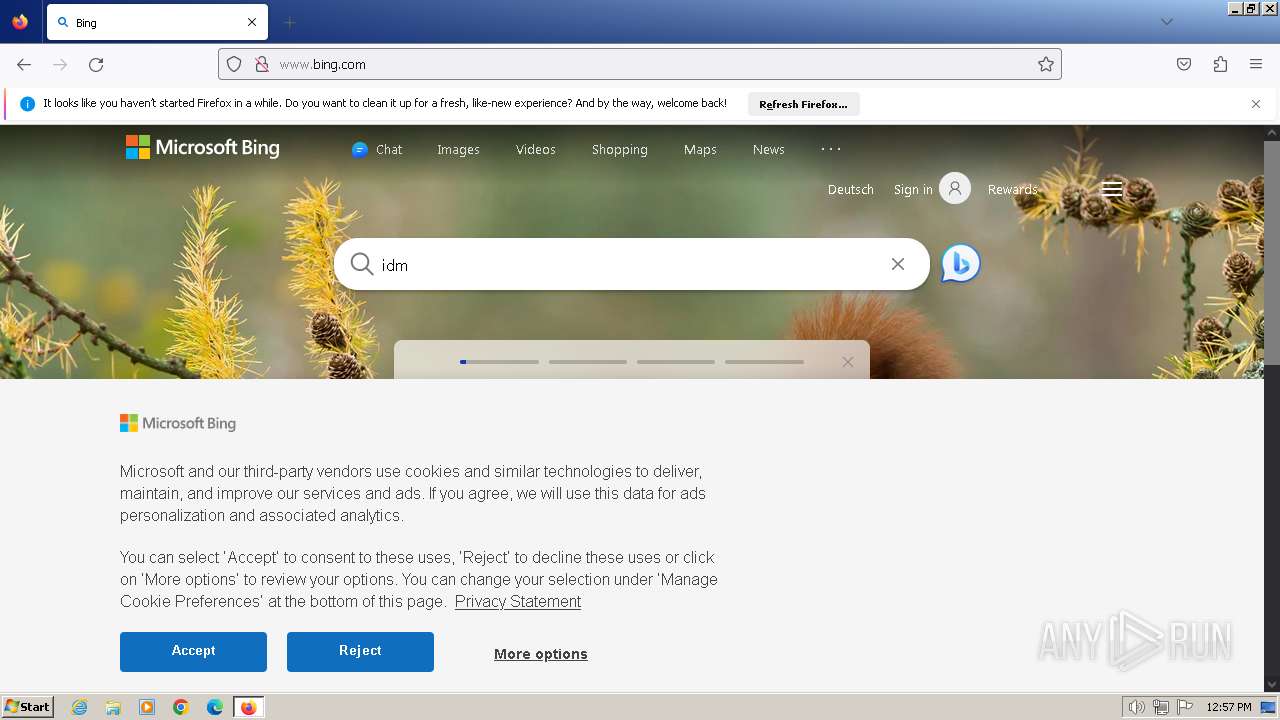Open the Windows Start menu

(28, 707)
